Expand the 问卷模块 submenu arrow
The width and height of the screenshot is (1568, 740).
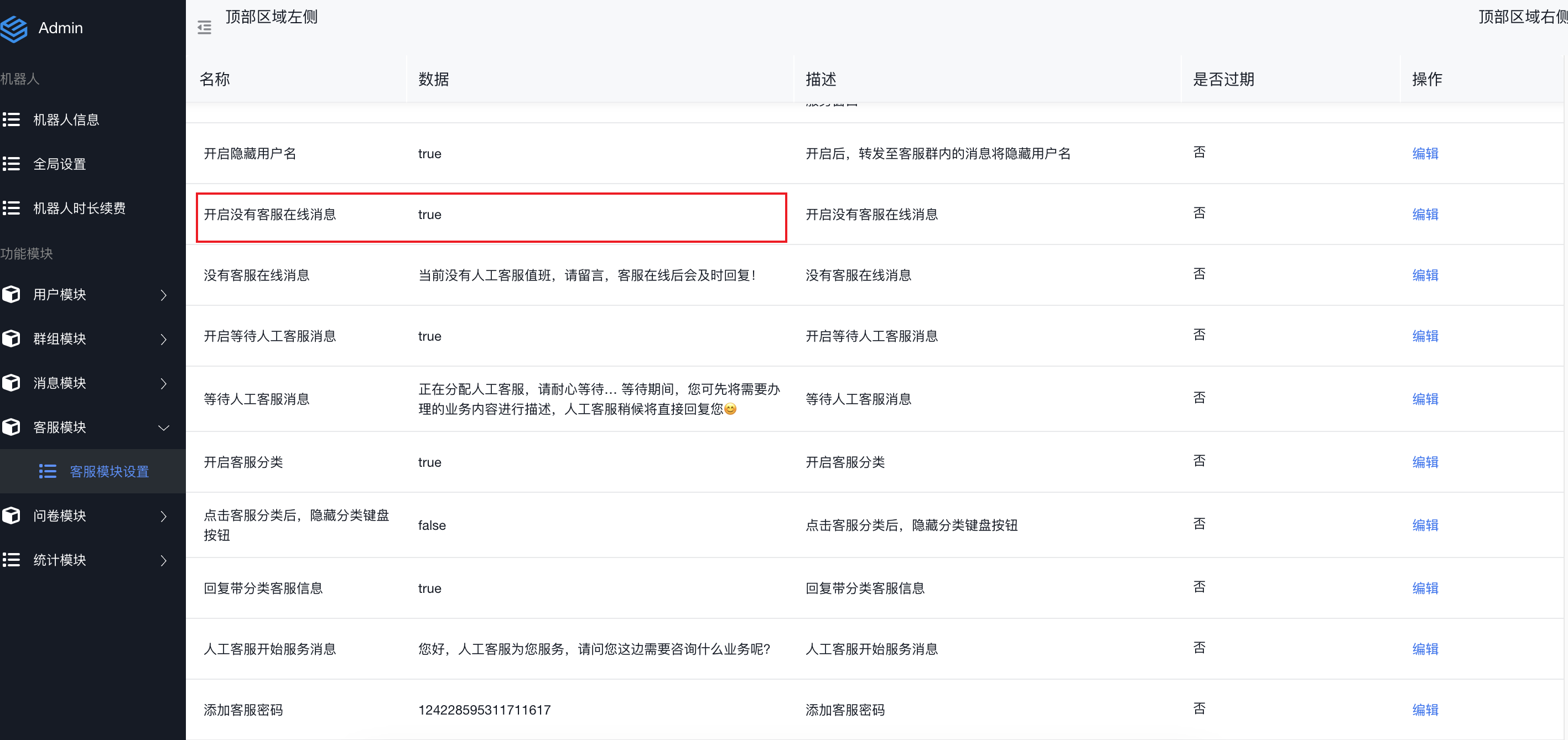163,516
